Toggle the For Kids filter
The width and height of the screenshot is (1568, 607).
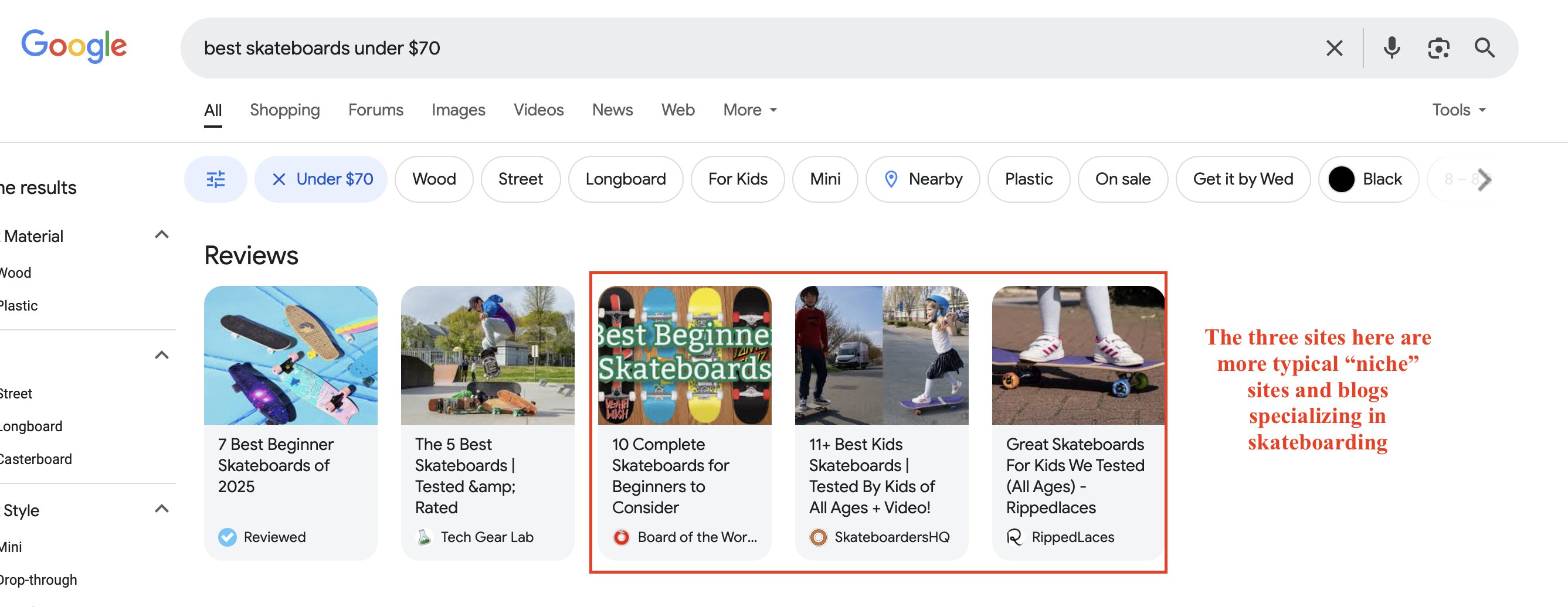pyautogui.click(x=737, y=179)
